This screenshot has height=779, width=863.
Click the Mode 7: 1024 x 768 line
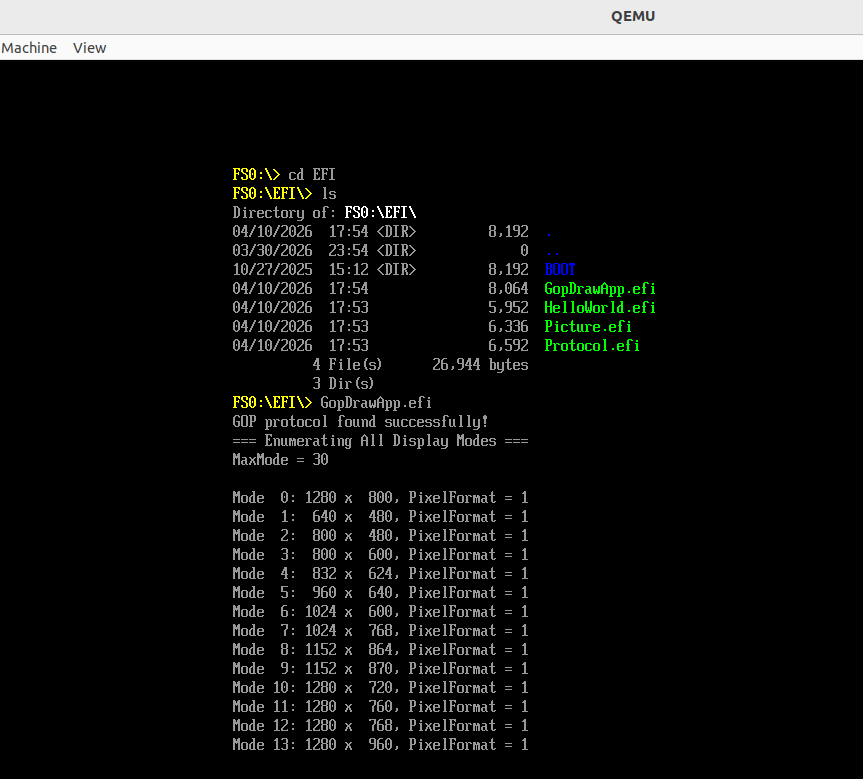click(x=380, y=630)
